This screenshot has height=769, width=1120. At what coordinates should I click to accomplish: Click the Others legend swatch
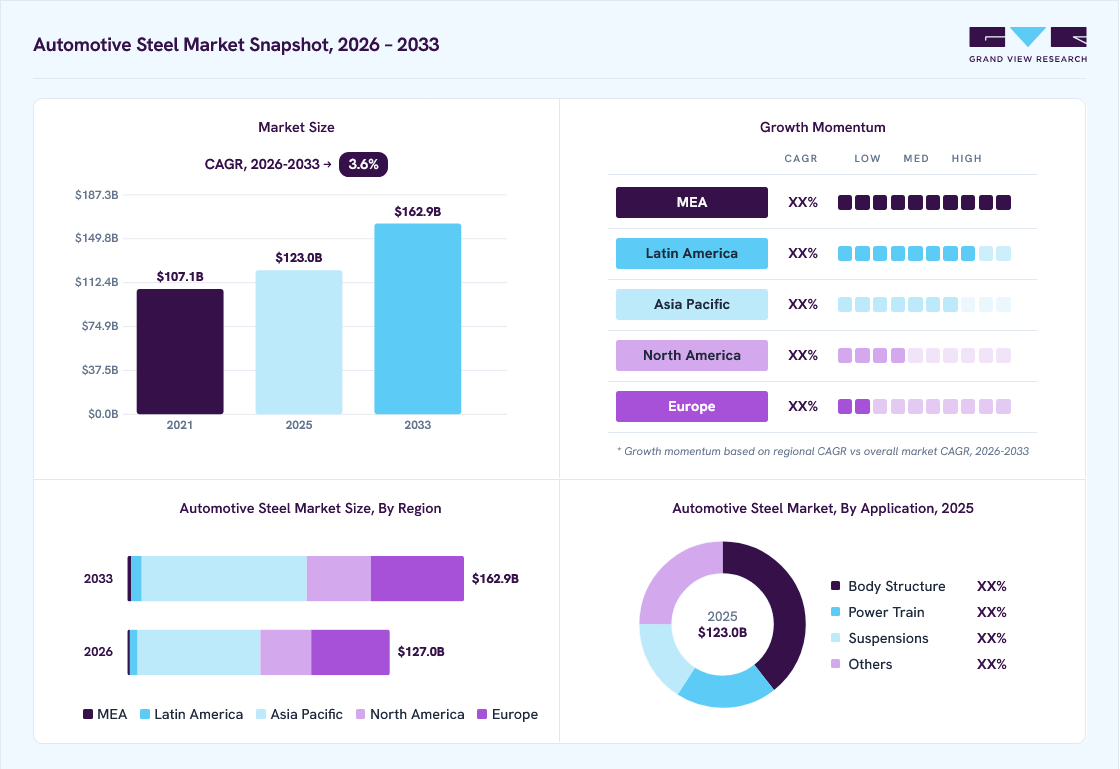[x=836, y=663]
